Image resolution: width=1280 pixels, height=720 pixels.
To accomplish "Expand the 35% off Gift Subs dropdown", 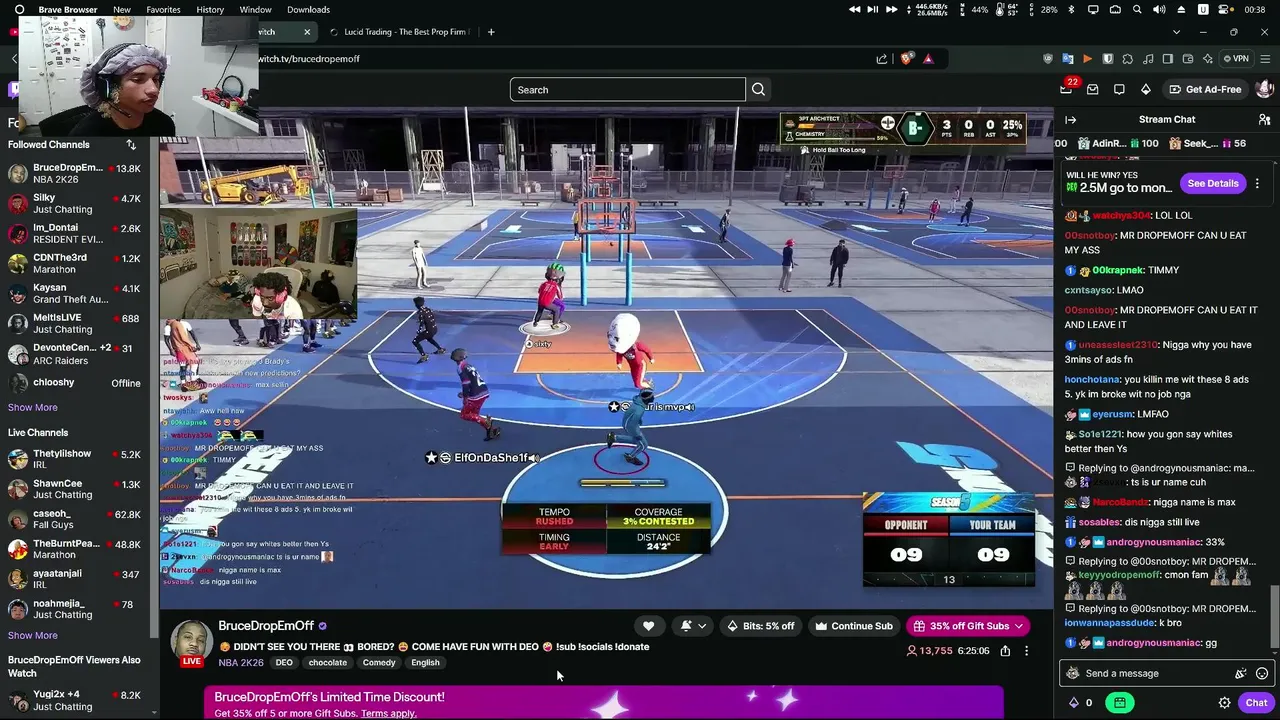I will 968,626.
